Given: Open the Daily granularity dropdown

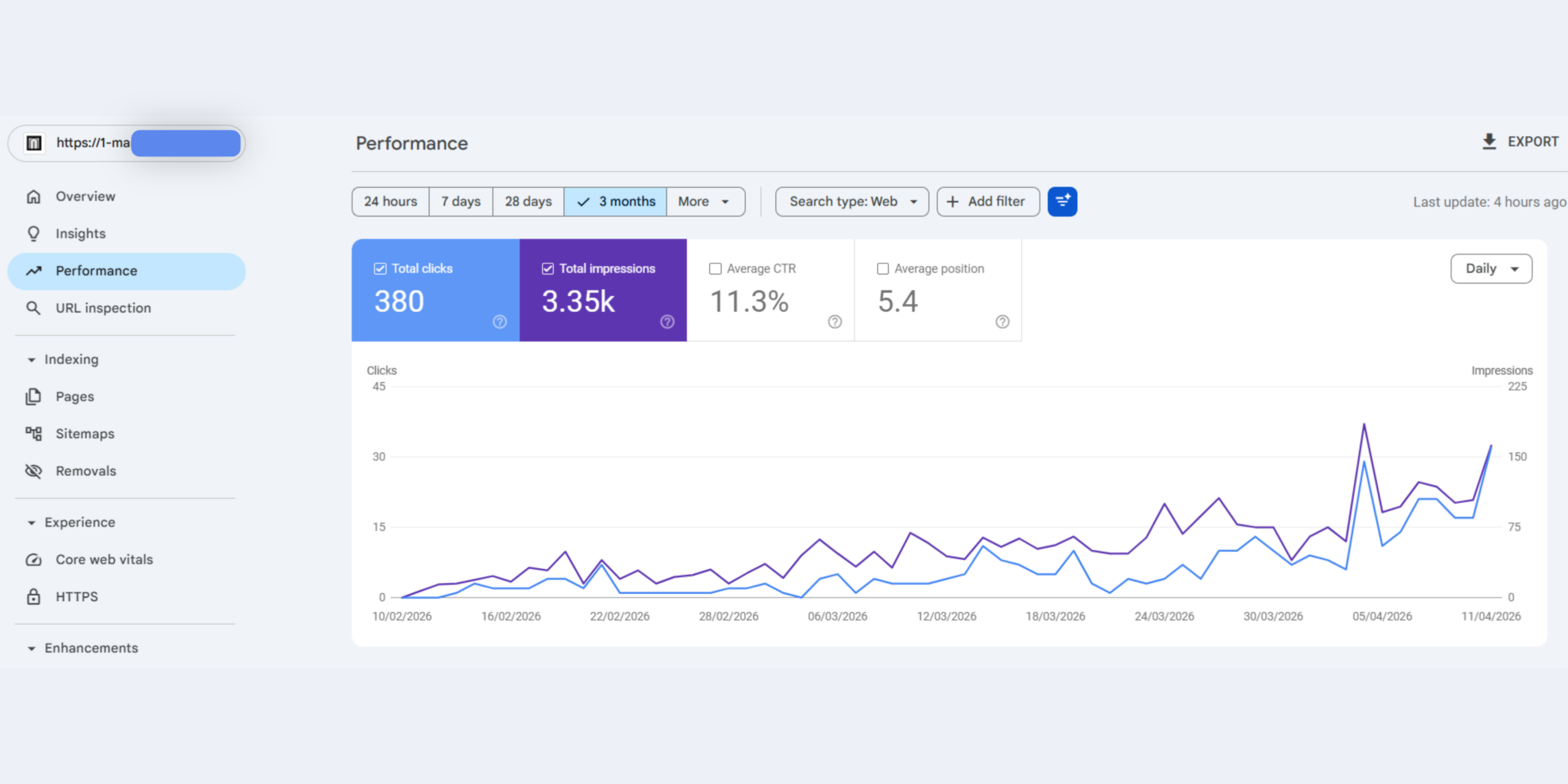Looking at the screenshot, I should 1491,269.
